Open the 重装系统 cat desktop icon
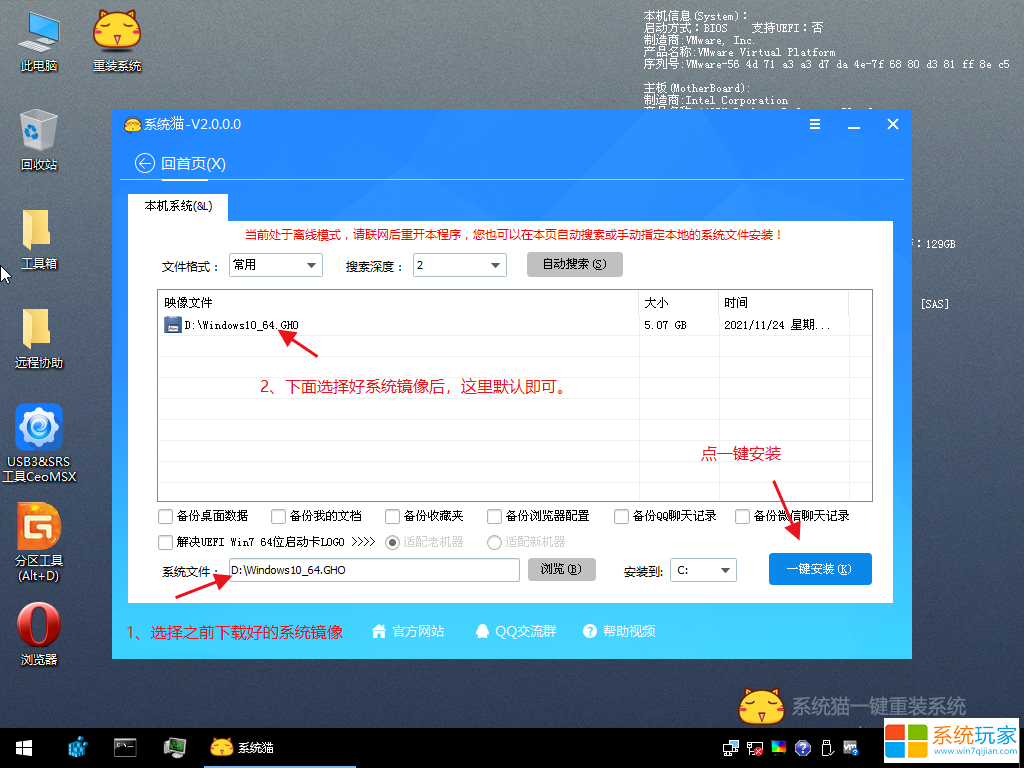Image resolution: width=1024 pixels, height=768 pixels. pos(117,41)
